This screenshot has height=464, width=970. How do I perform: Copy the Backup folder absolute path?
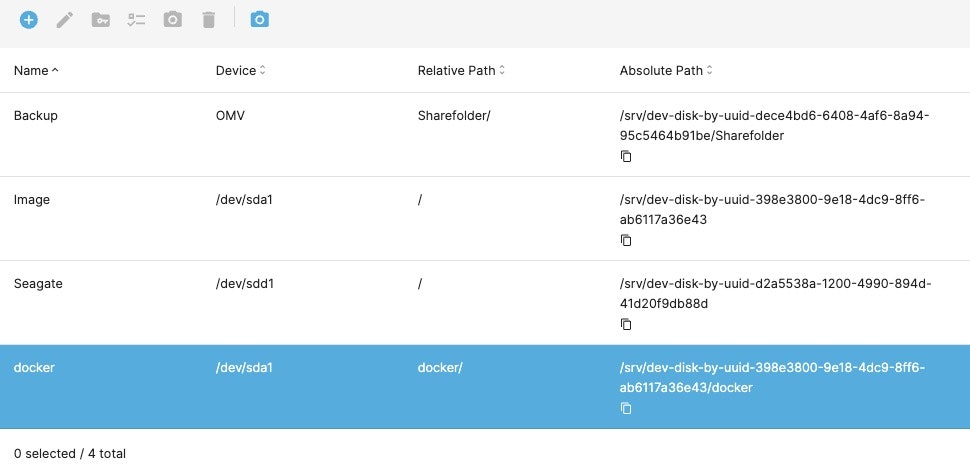pyautogui.click(x=626, y=156)
